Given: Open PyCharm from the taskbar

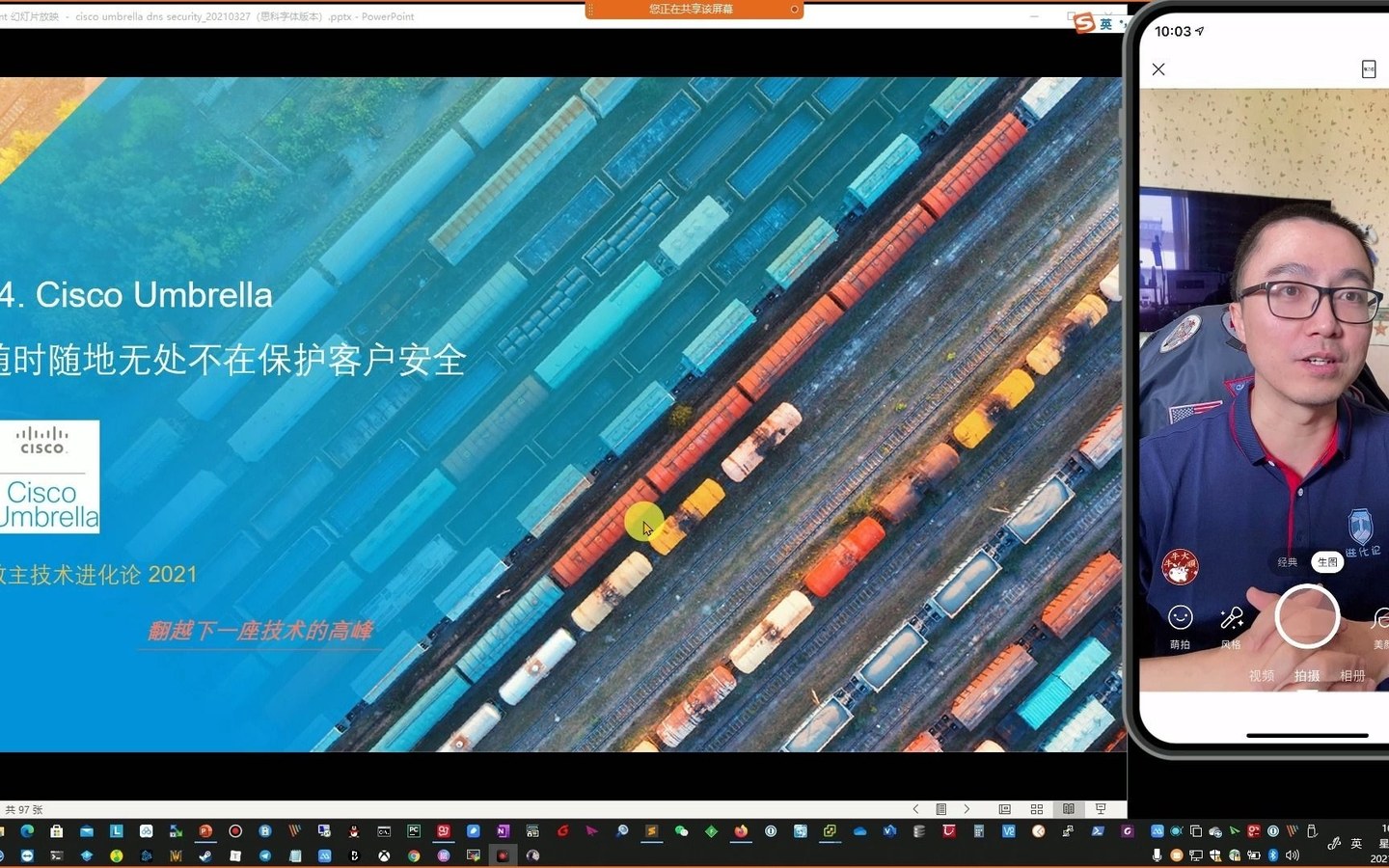Looking at the screenshot, I should [x=414, y=830].
